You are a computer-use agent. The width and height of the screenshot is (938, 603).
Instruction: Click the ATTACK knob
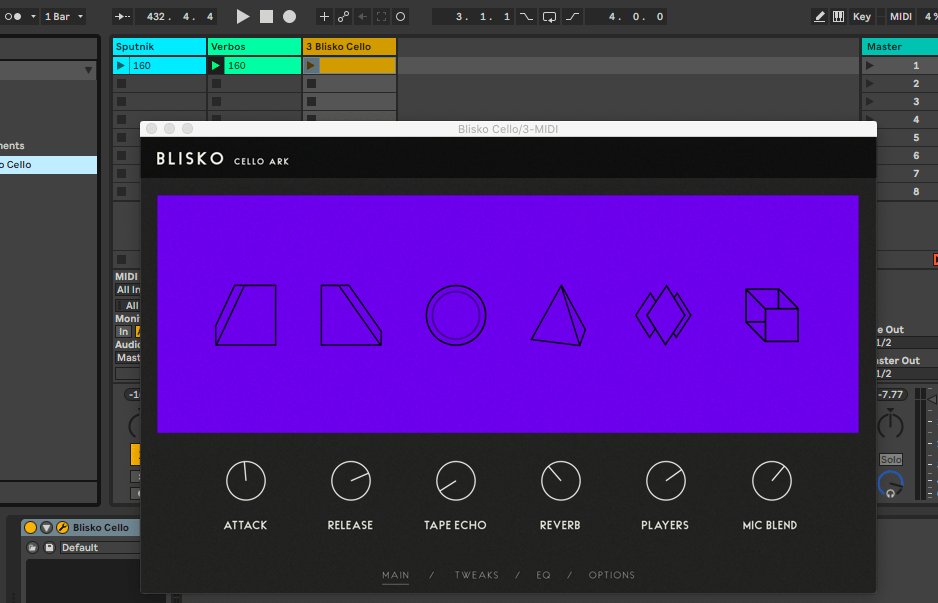(x=246, y=481)
